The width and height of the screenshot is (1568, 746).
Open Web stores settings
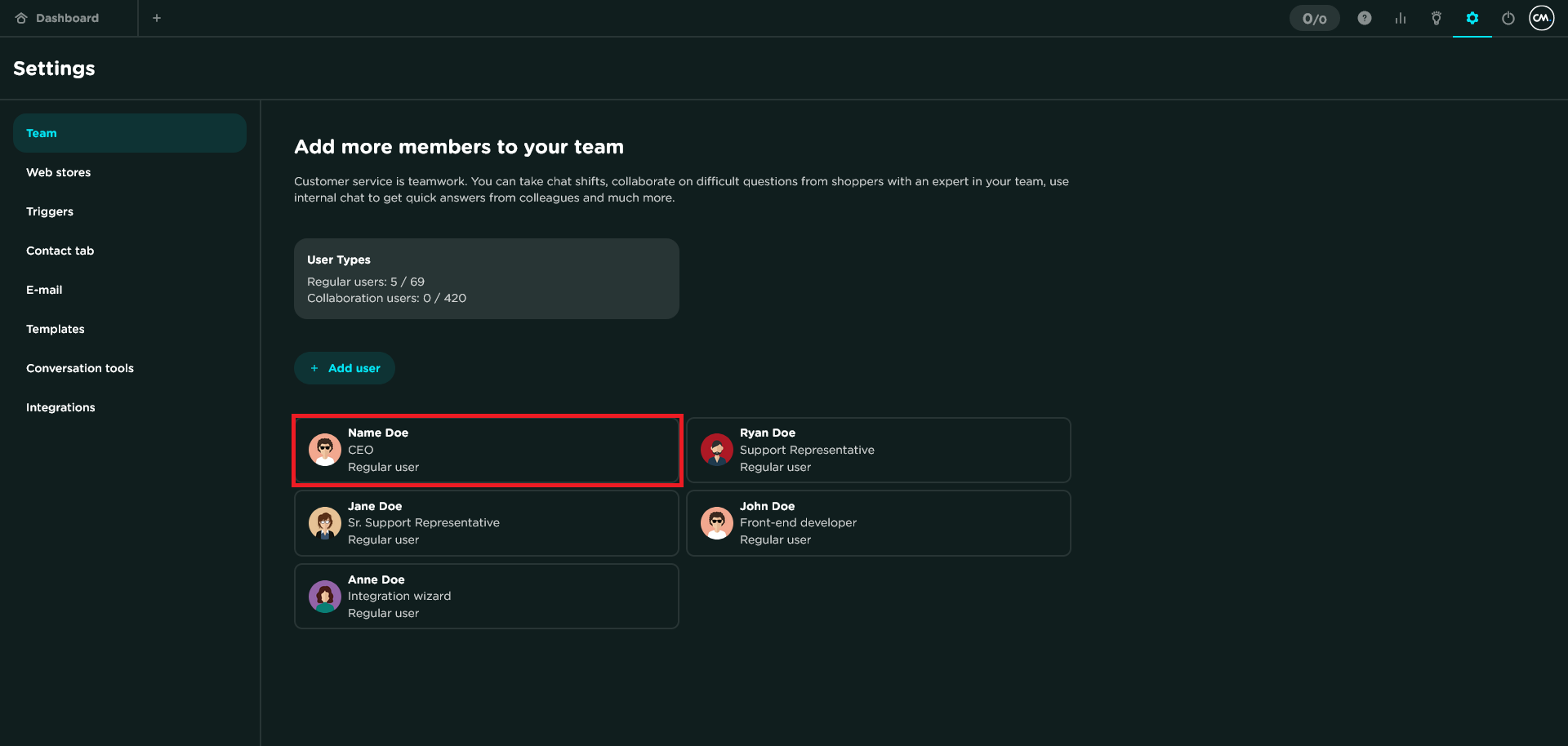pyautogui.click(x=59, y=172)
